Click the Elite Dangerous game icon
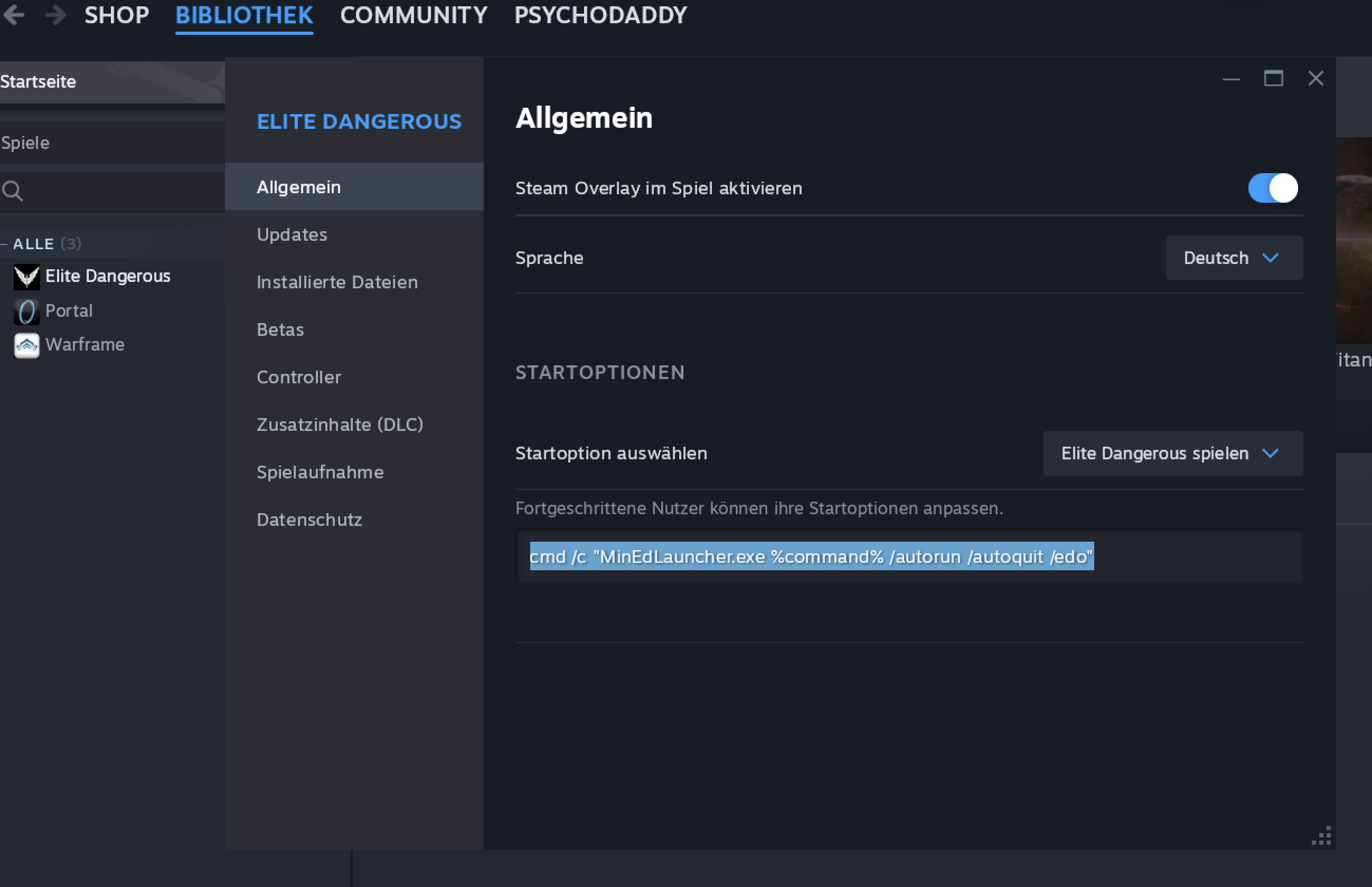Screen dimensions: 1372x887 pyautogui.click(x=26, y=277)
